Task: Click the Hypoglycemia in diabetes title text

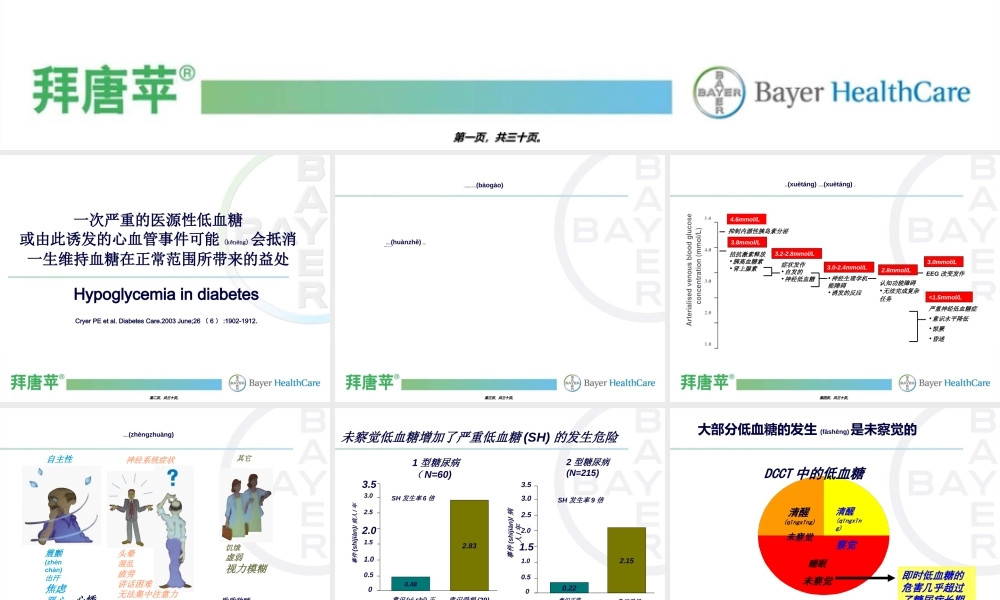Action: 165,294
